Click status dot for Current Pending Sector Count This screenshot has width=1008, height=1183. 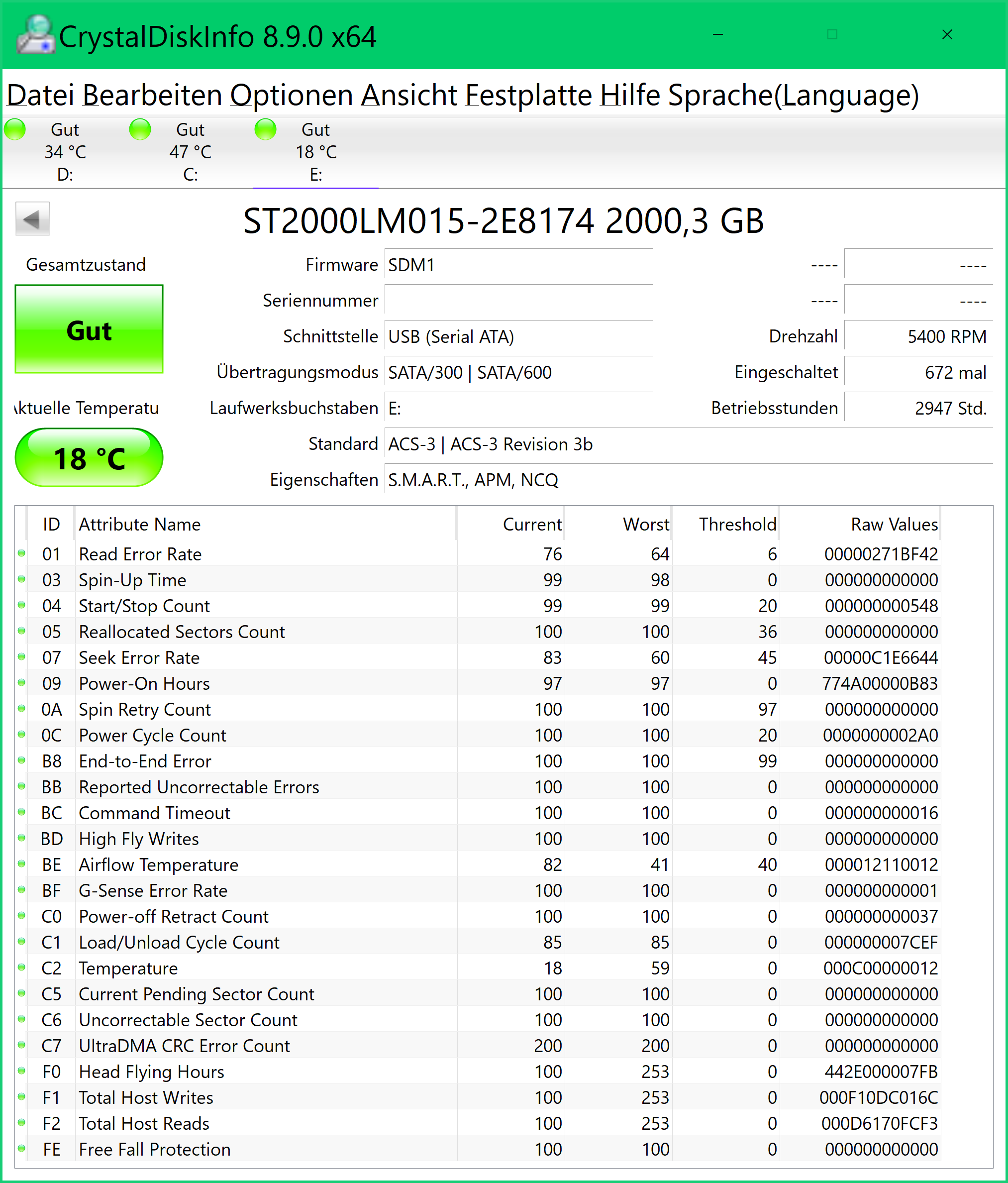tap(22, 993)
